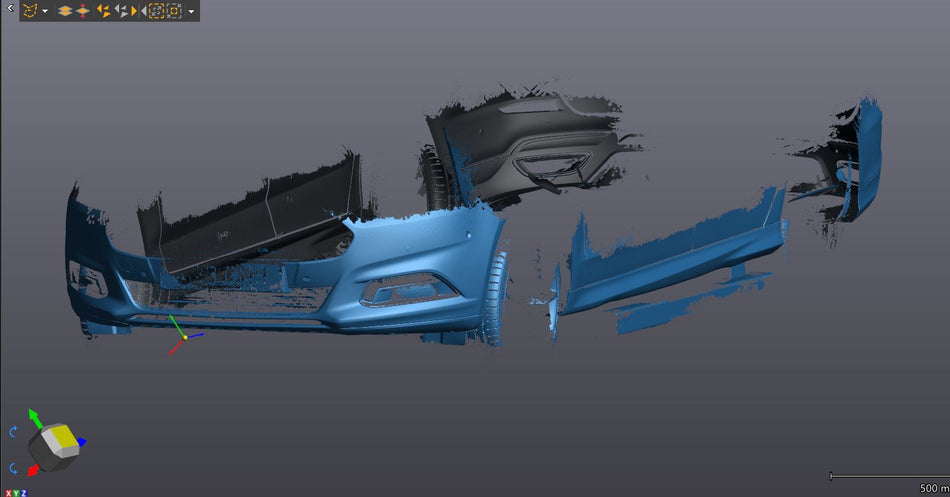Click the three gray triangles icon
The image size is (950, 497).
(x=121, y=11)
